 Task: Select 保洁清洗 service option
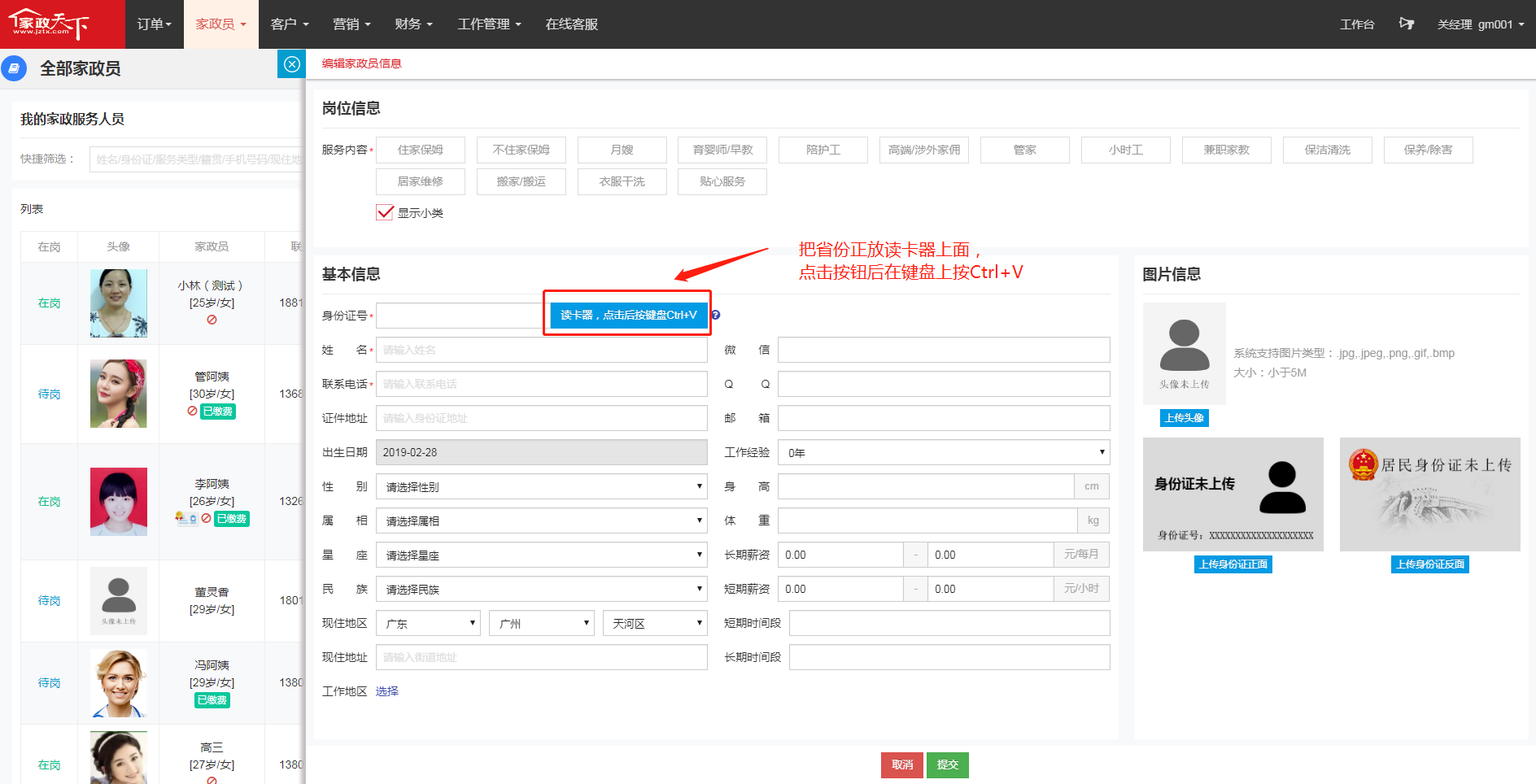pos(1328,150)
